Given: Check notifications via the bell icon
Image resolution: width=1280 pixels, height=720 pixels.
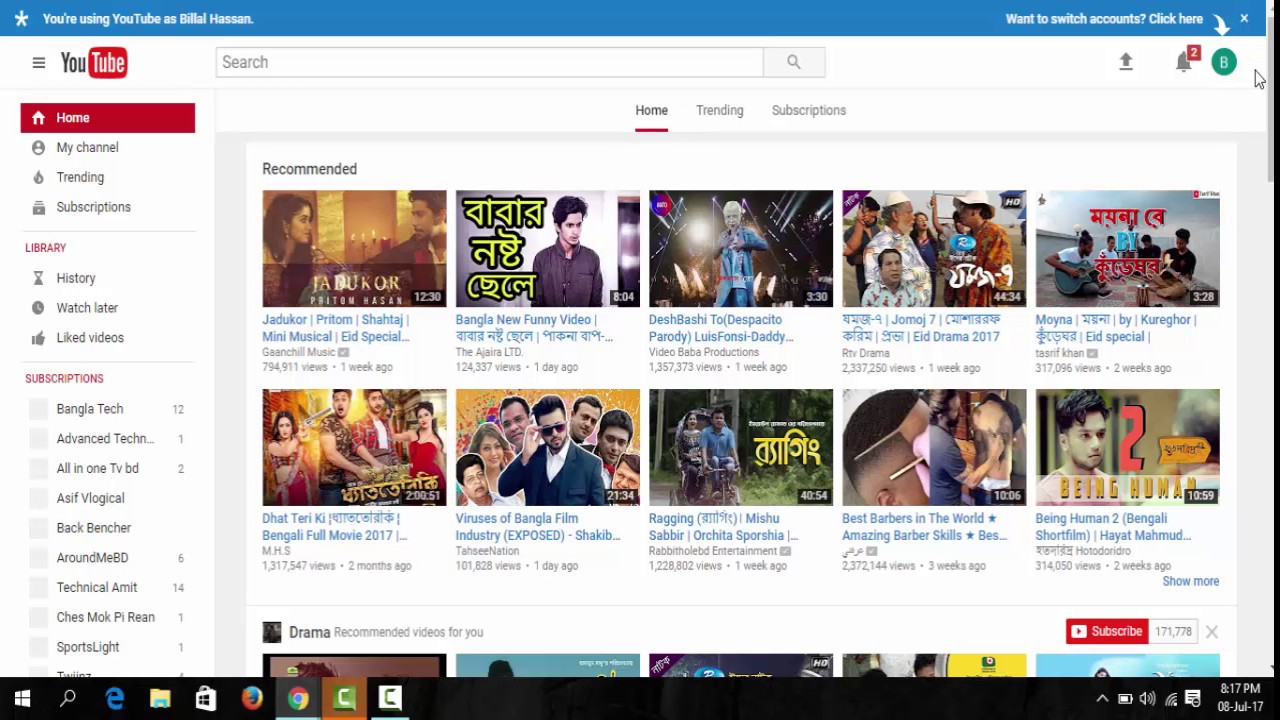Looking at the screenshot, I should tap(1183, 62).
